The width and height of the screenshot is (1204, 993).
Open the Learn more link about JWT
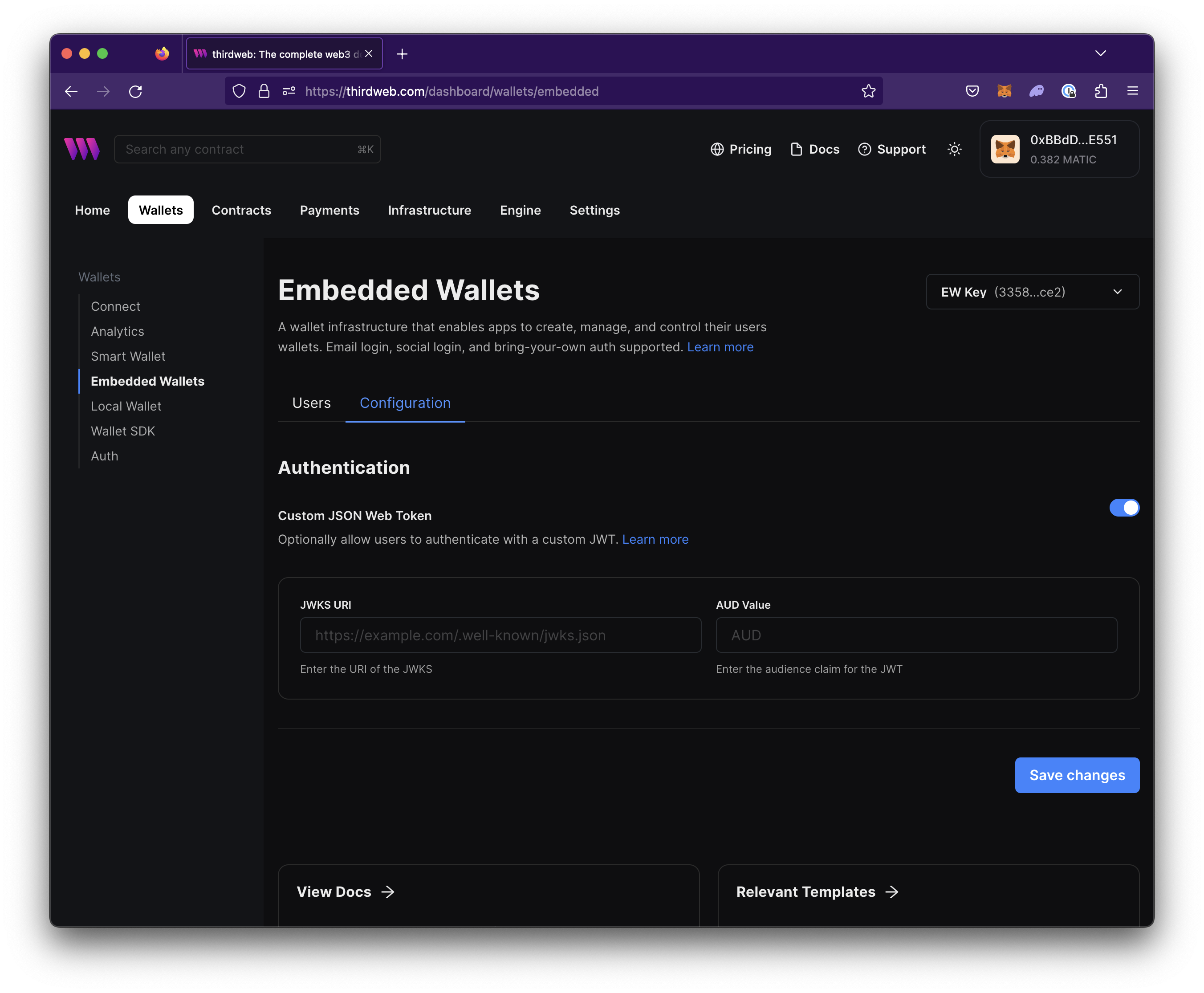(655, 539)
